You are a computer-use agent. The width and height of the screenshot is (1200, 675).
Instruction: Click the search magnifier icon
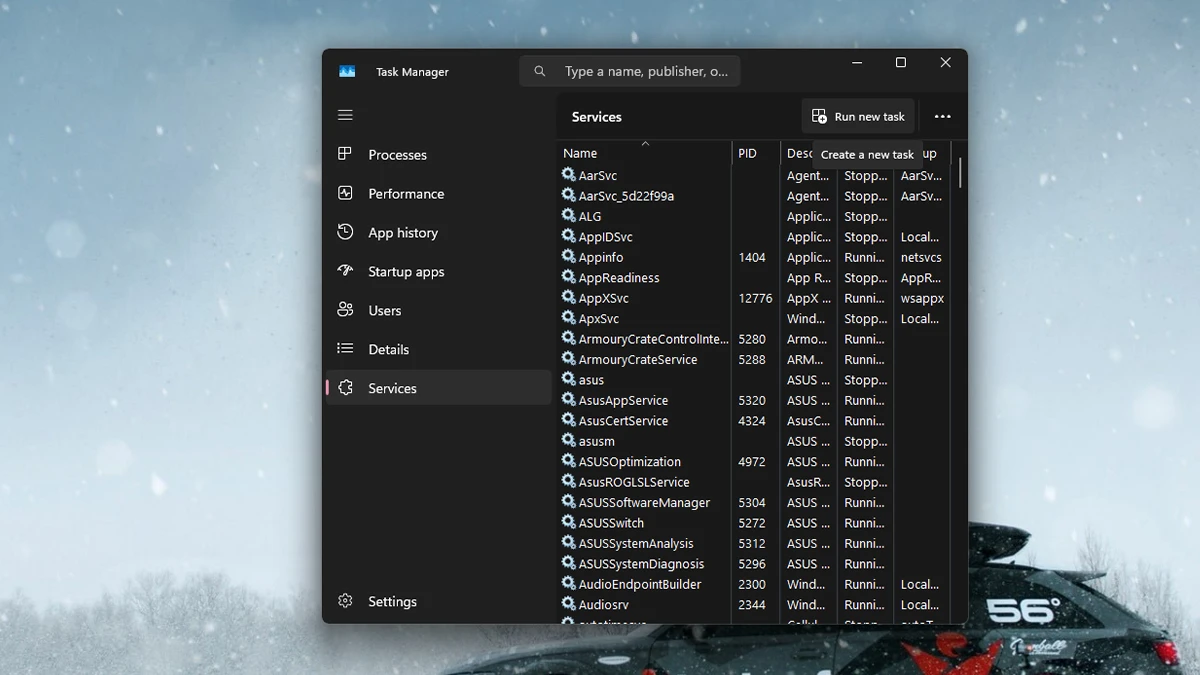pos(540,72)
